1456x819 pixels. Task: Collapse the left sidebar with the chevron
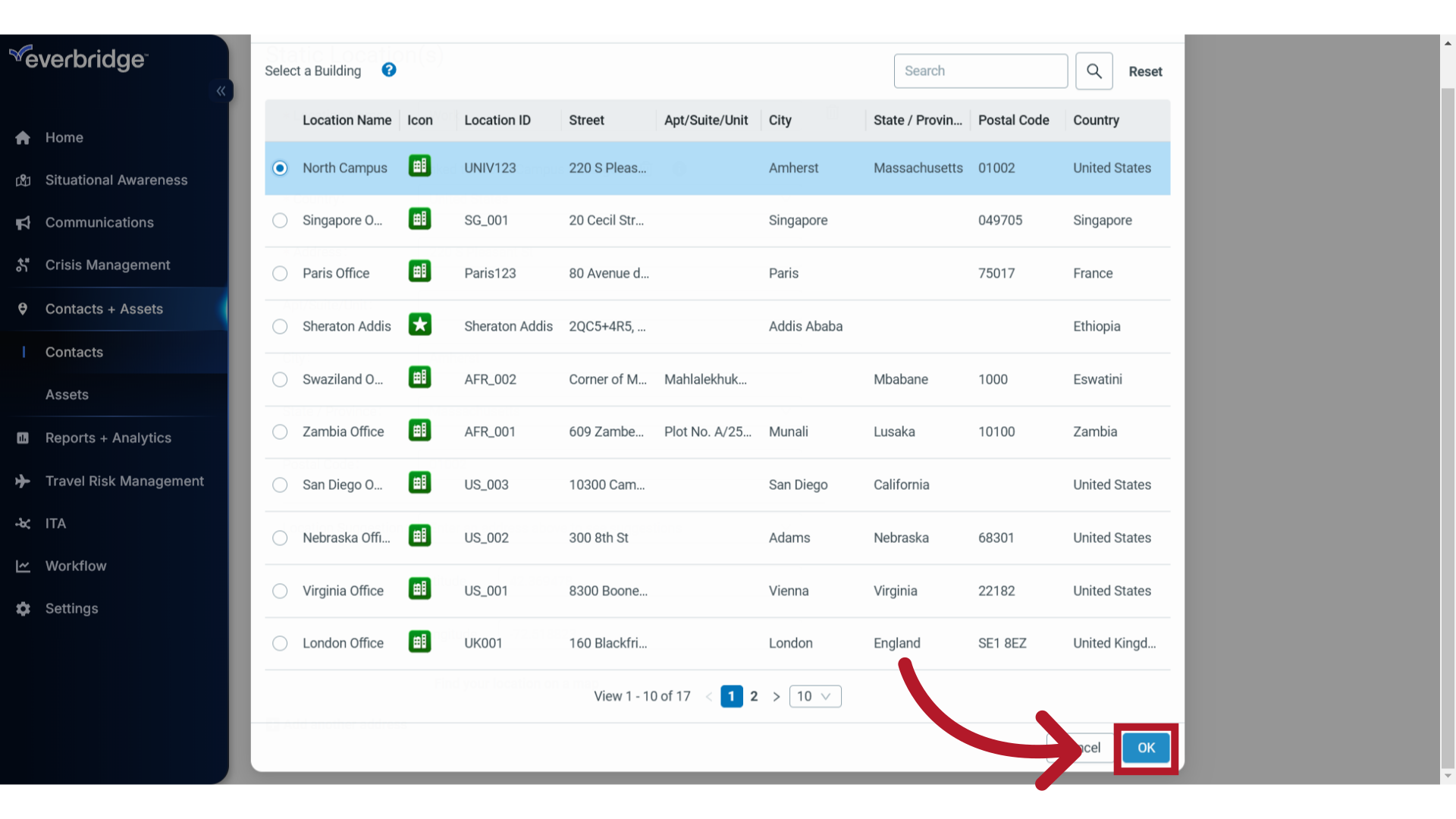point(221,91)
